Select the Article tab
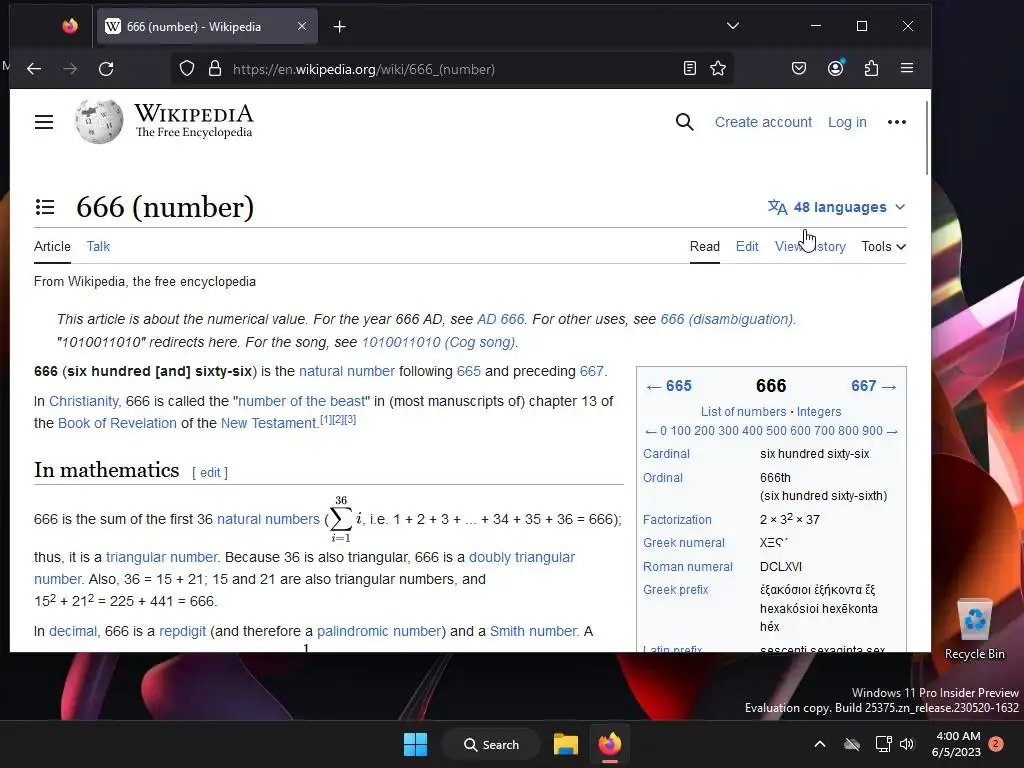 point(52,246)
